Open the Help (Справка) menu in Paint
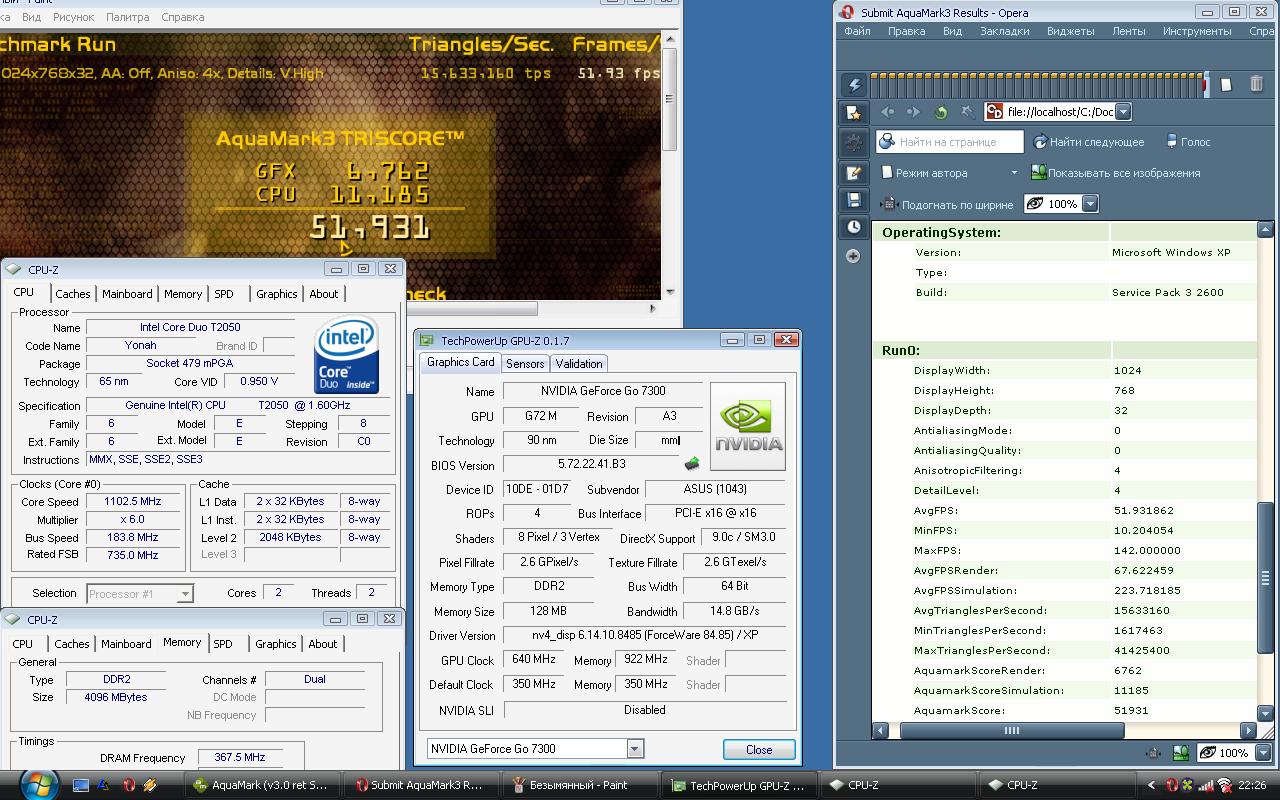 click(x=182, y=17)
